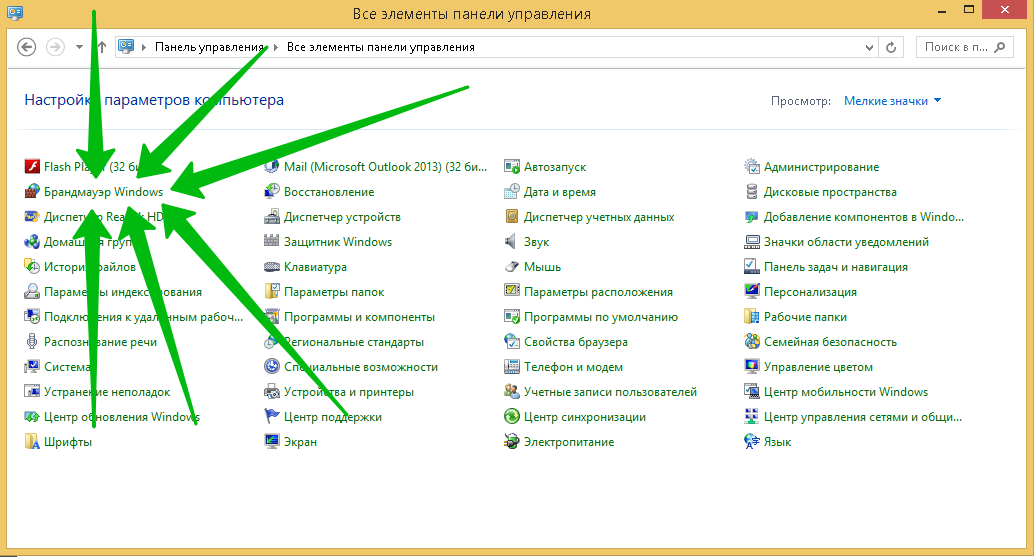This screenshot has height=557, width=1034.
Task: Go up one level with Up arrow
Action: 102,47
